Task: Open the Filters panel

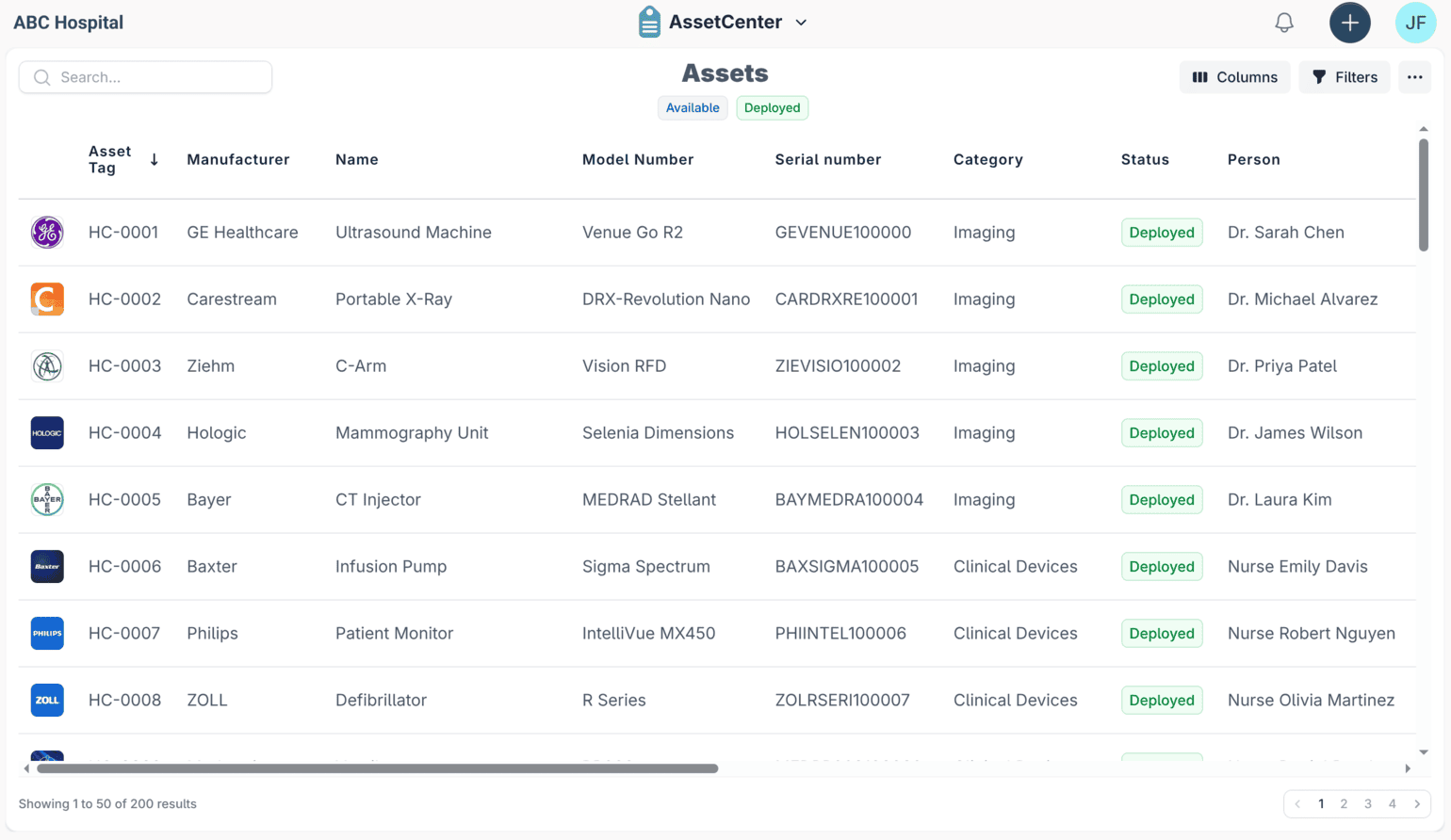Action: click(1345, 77)
